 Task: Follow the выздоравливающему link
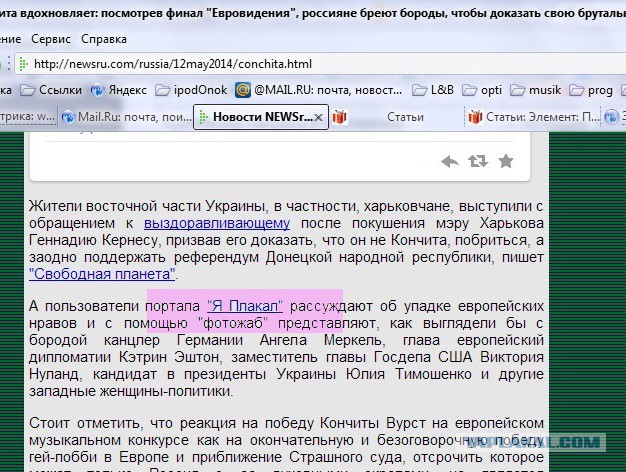tap(217, 224)
